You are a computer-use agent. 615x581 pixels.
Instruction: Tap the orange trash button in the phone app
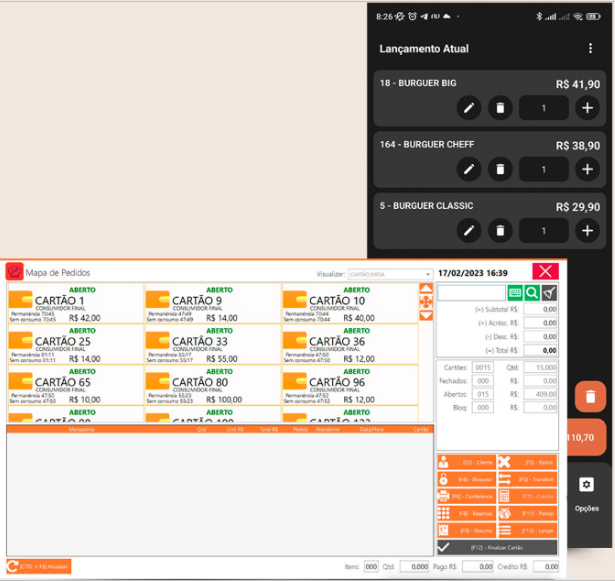(590, 396)
